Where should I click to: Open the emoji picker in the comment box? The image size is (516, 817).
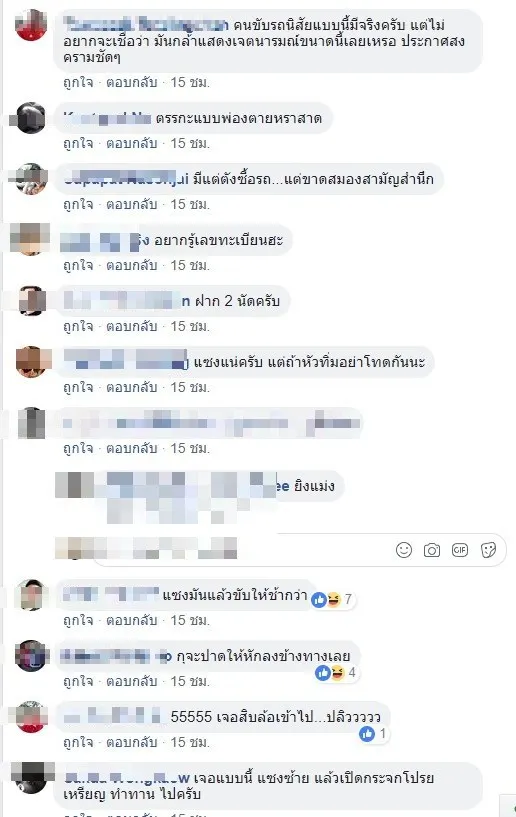[404, 550]
